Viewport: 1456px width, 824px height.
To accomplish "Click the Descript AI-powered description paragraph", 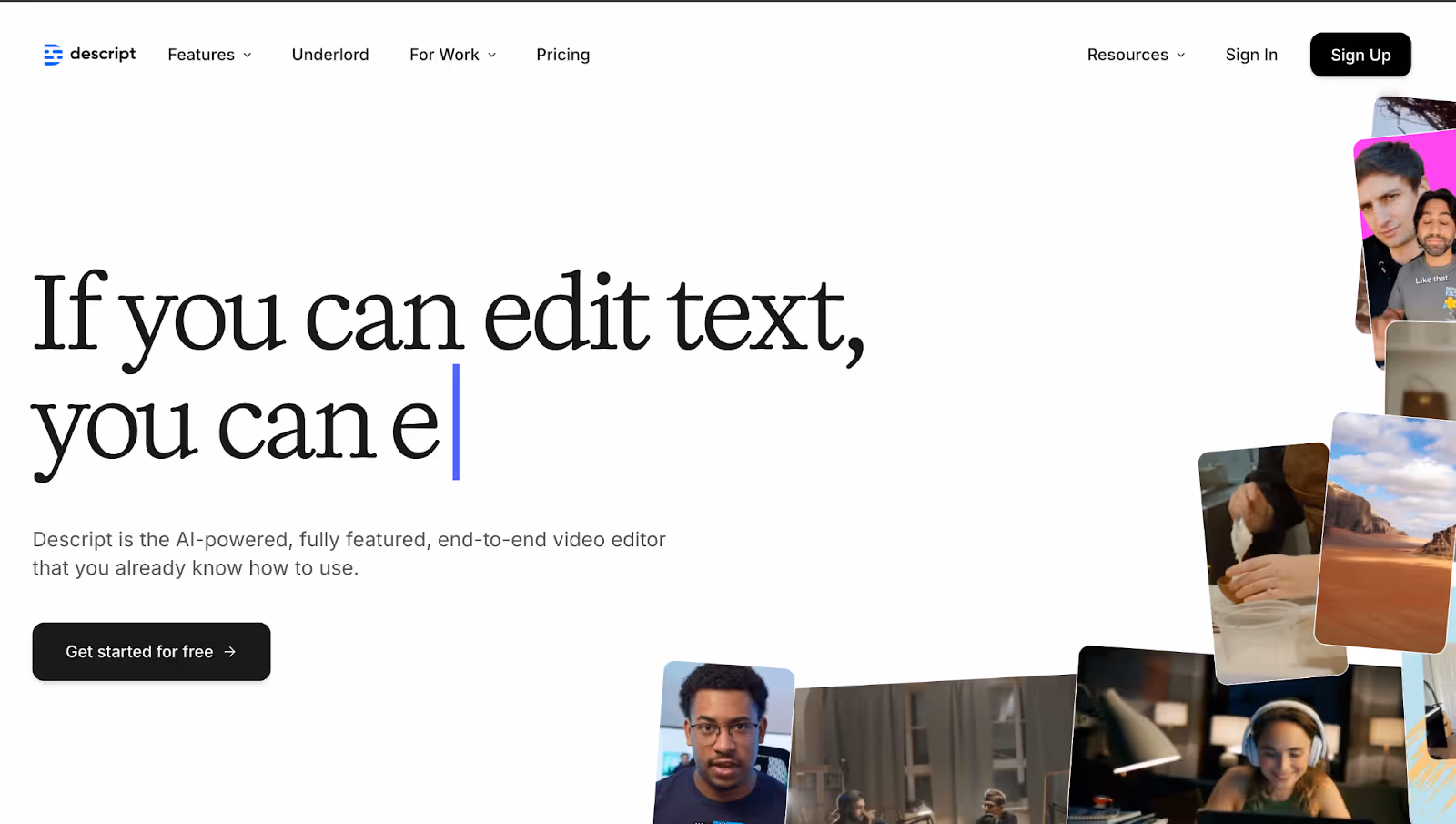I will 349,554.
